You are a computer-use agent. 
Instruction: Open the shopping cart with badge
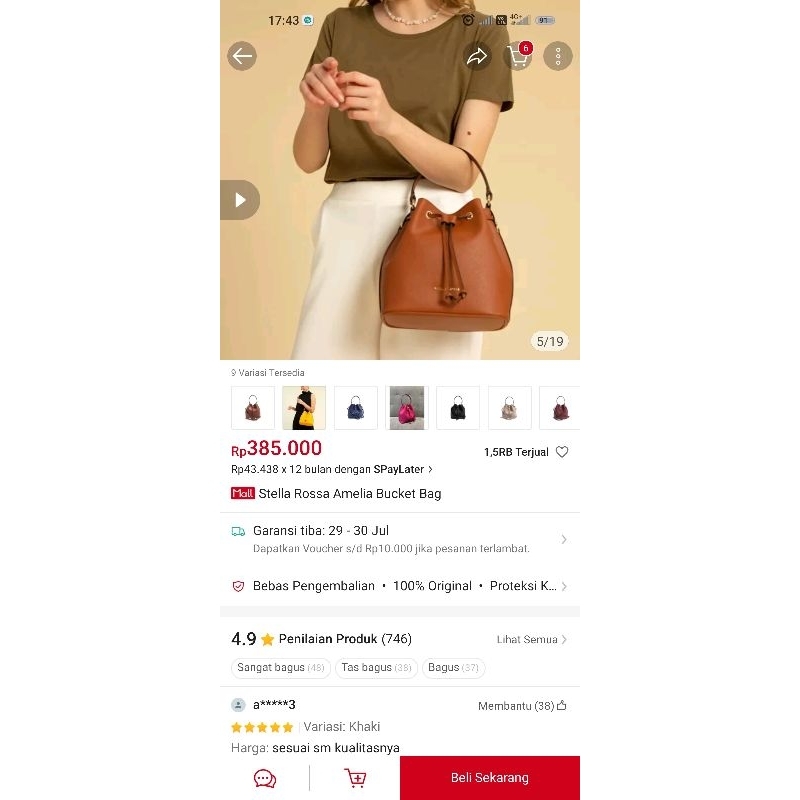coord(518,56)
